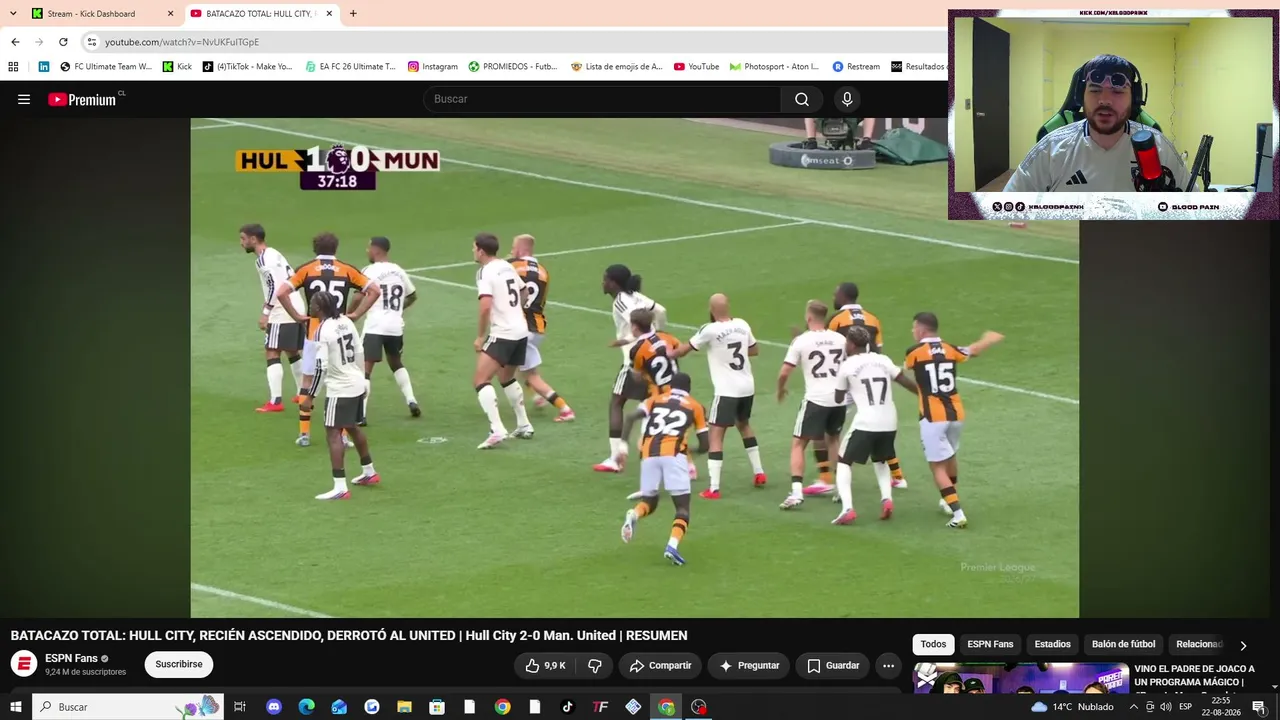
Task: Click the YouTube search magnifier button
Action: [x=802, y=99]
